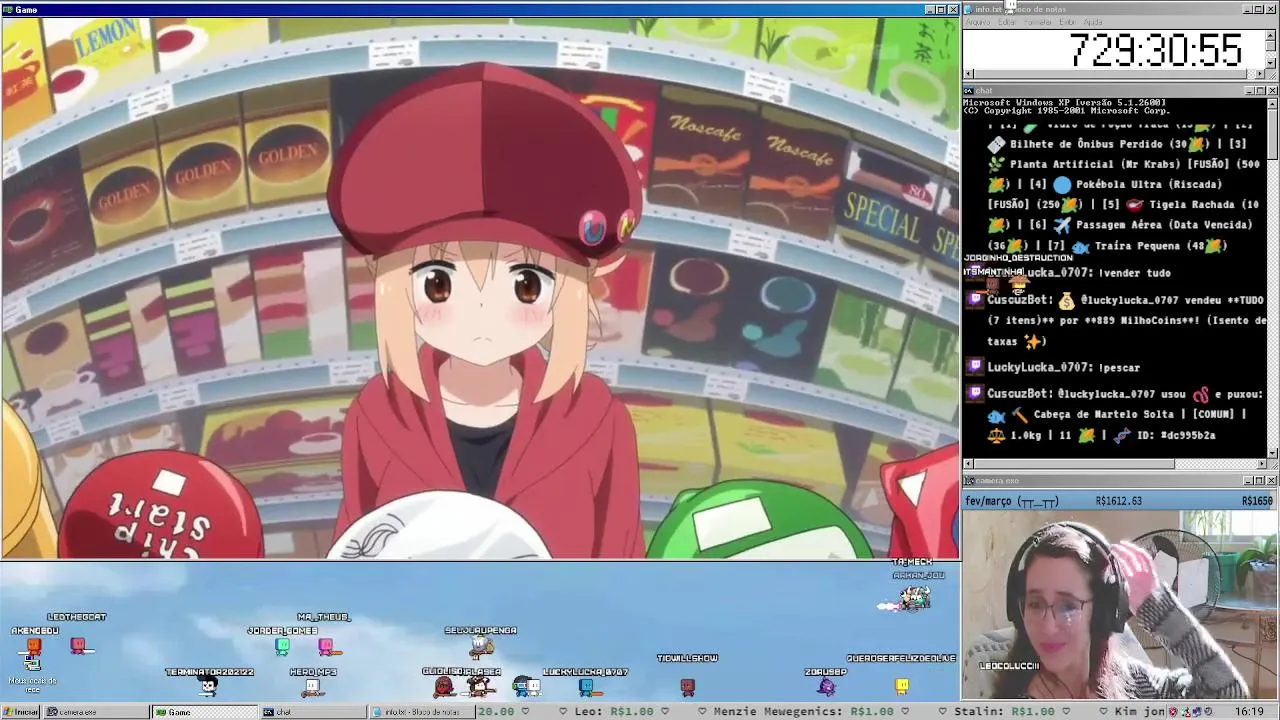Screen dimensions: 1280x720
Task: Click LUCKYLUCKA_0707's blue avatar
Action: click(x=586, y=686)
